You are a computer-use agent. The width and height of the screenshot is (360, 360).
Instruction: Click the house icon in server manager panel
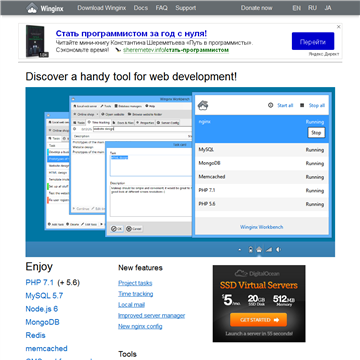click(203, 106)
